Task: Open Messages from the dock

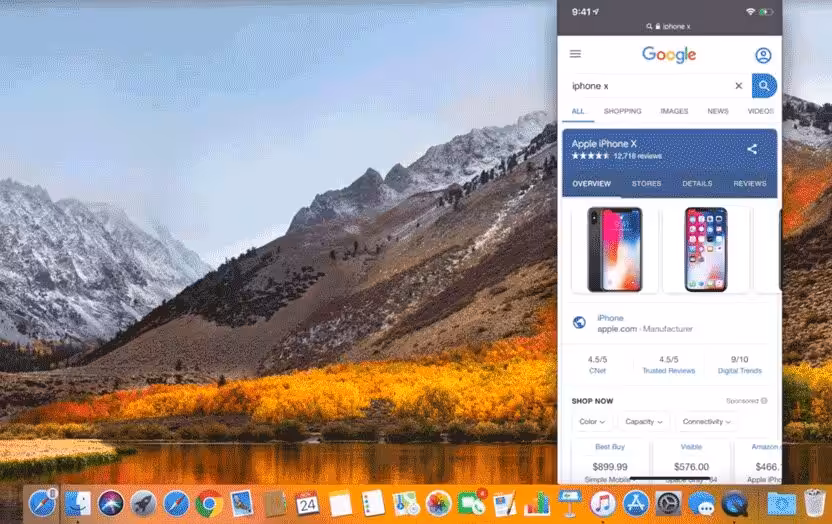Action: point(701,503)
